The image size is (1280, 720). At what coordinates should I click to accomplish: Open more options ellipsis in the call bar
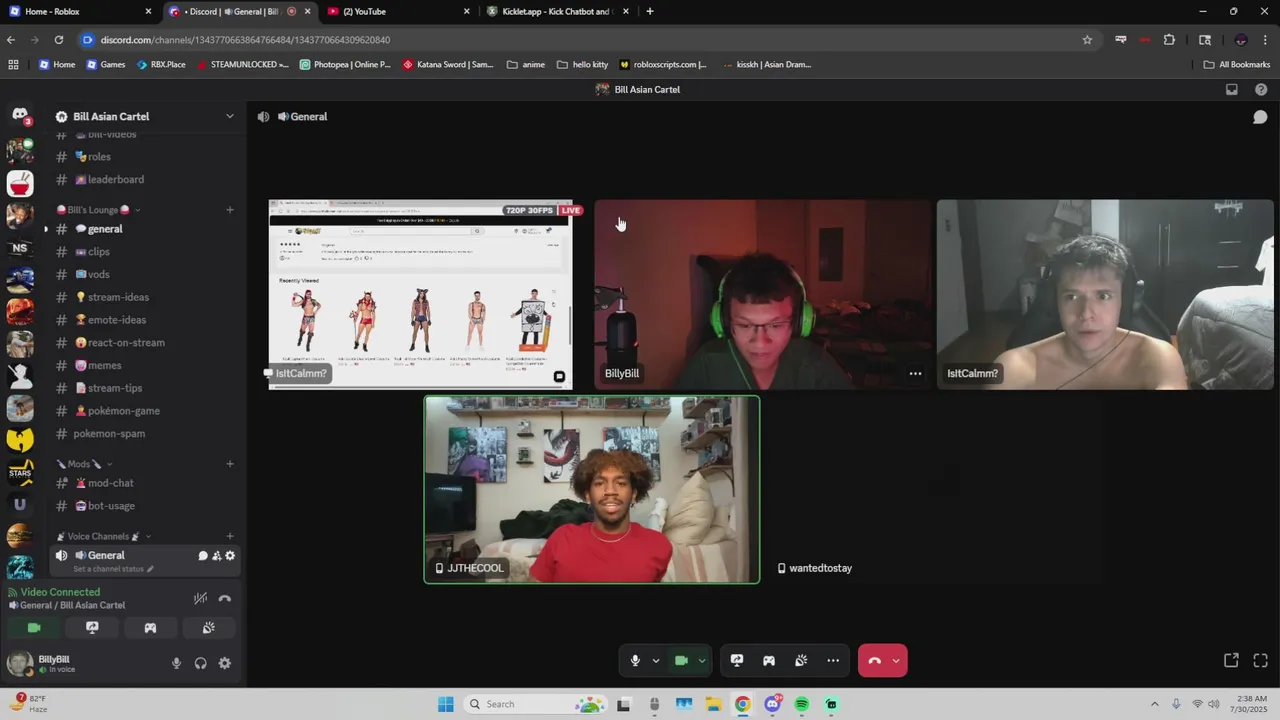[833, 660]
